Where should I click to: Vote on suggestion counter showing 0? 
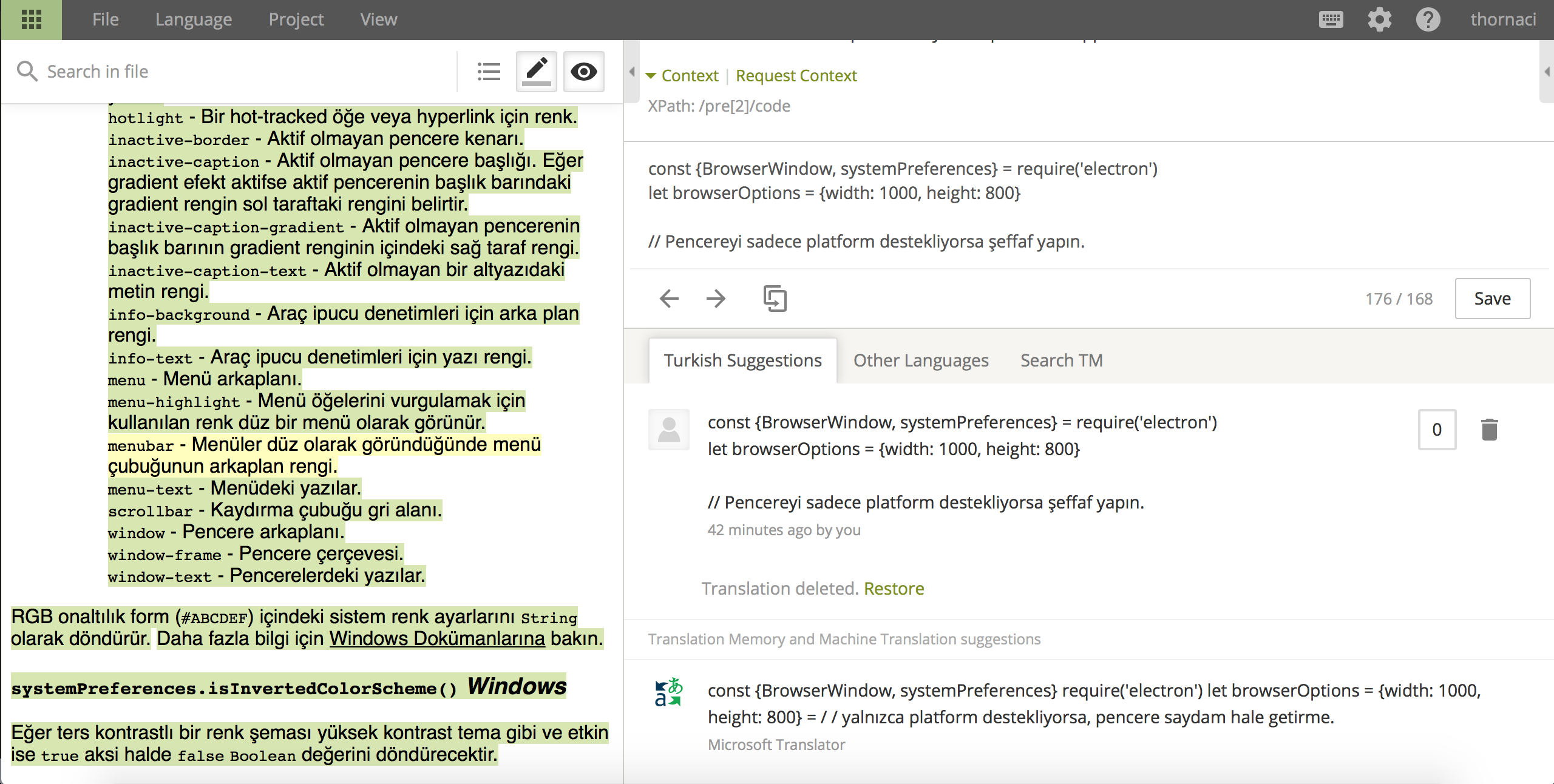click(1437, 430)
